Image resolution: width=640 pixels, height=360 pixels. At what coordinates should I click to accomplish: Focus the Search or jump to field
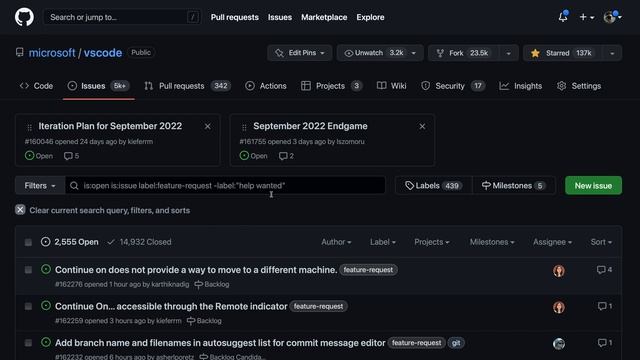pyautogui.click(x=122, y=17)
